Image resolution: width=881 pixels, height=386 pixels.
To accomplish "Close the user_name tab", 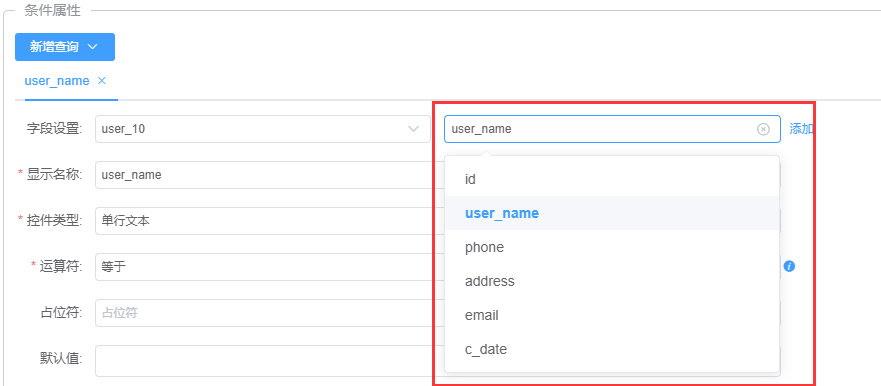I will [x=102, y=81].
